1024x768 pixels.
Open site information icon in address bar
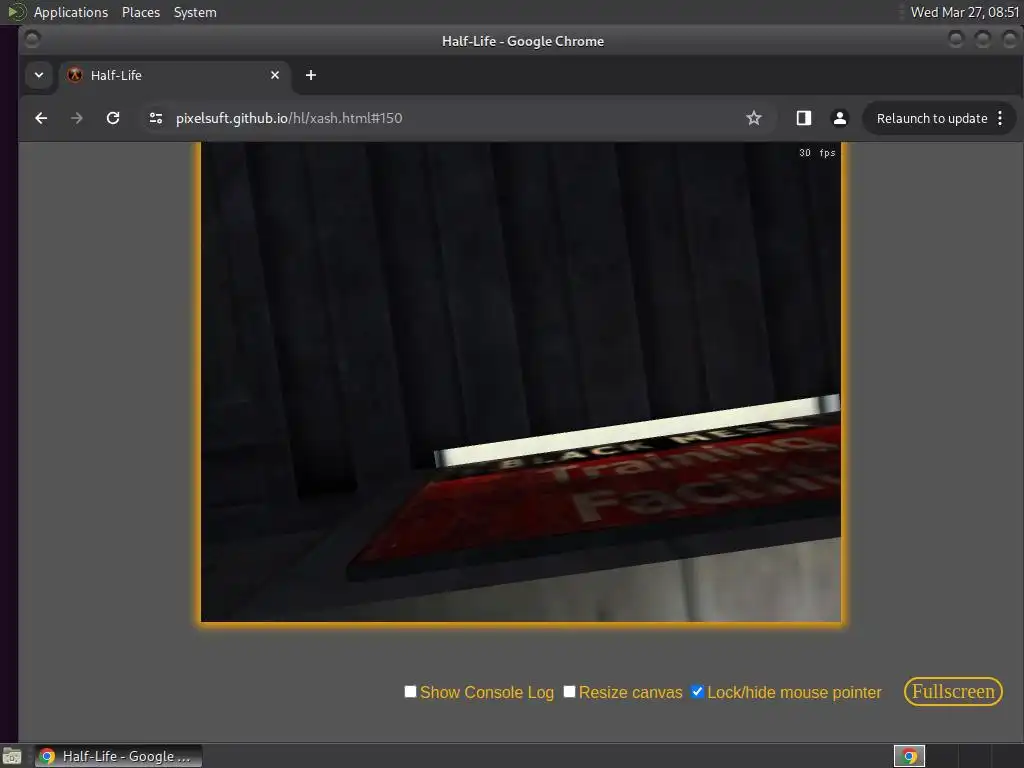pyautogui.click(x=155, y=118)
